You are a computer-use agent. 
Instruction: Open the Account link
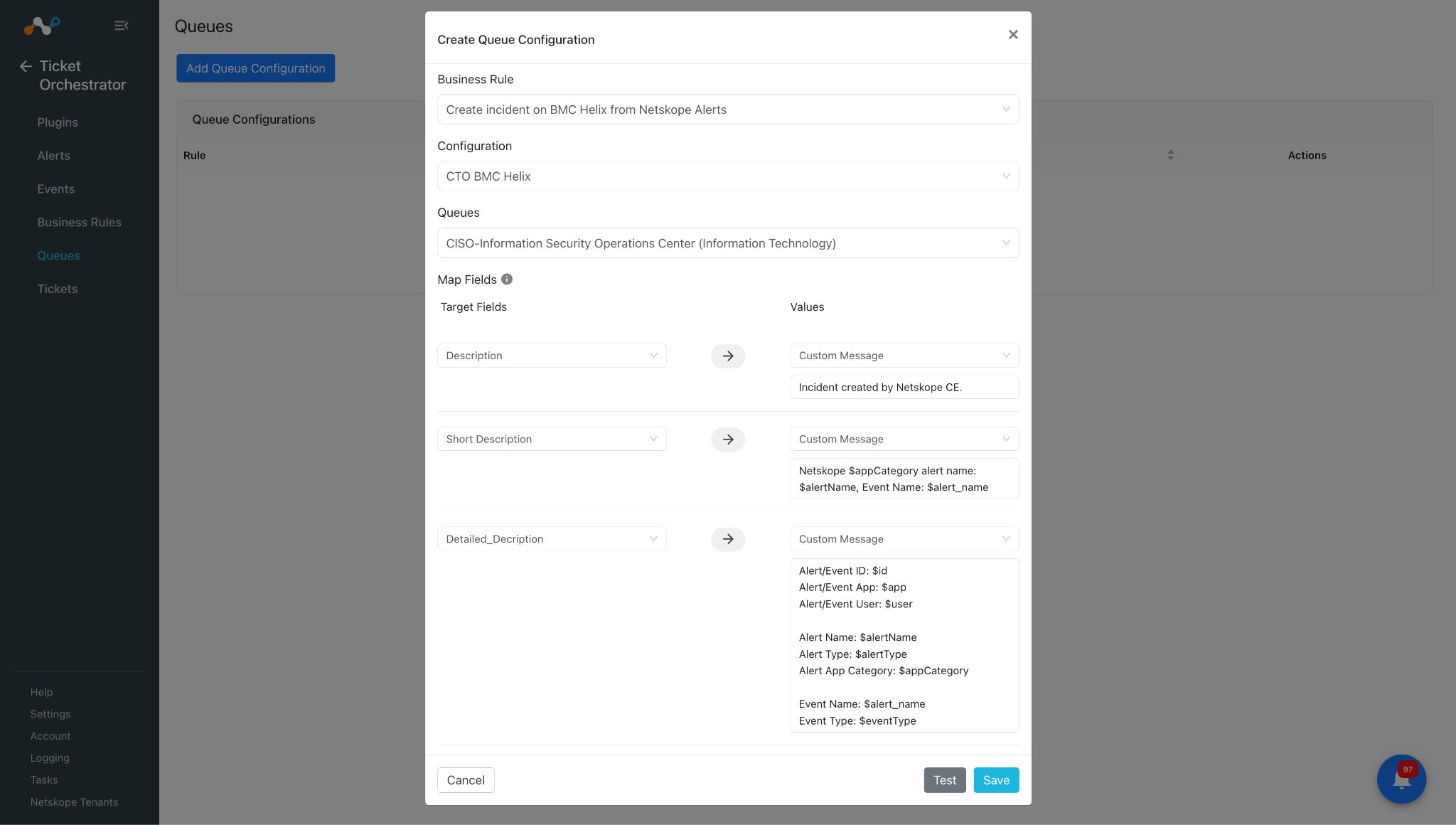[x=50, y=736]
